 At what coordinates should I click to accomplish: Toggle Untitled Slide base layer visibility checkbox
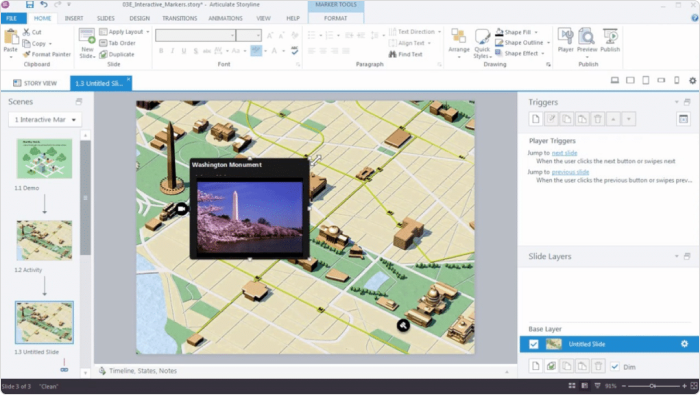click(x=533, y=344)
